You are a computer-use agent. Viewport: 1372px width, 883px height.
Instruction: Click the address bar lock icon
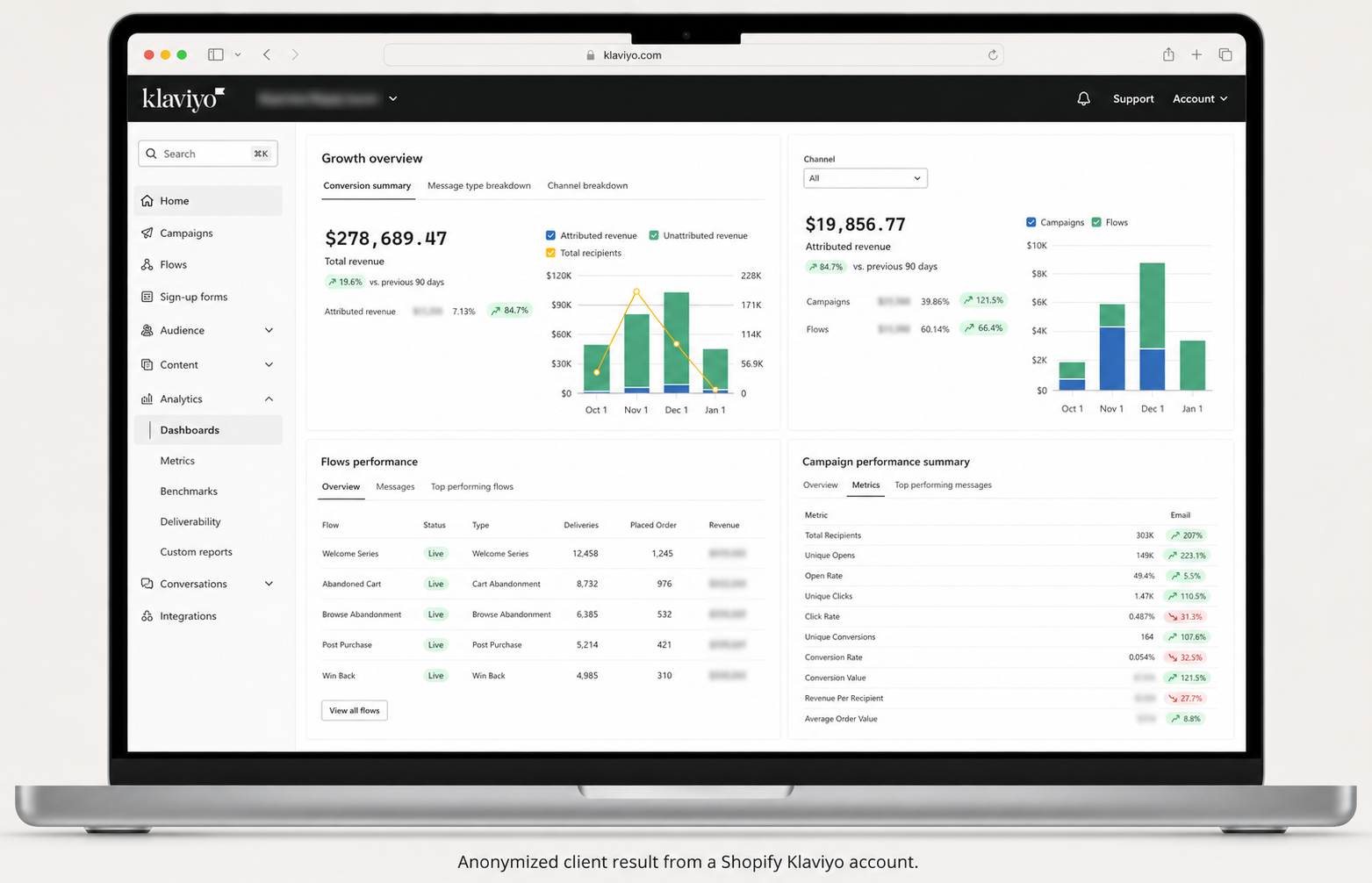591,54
